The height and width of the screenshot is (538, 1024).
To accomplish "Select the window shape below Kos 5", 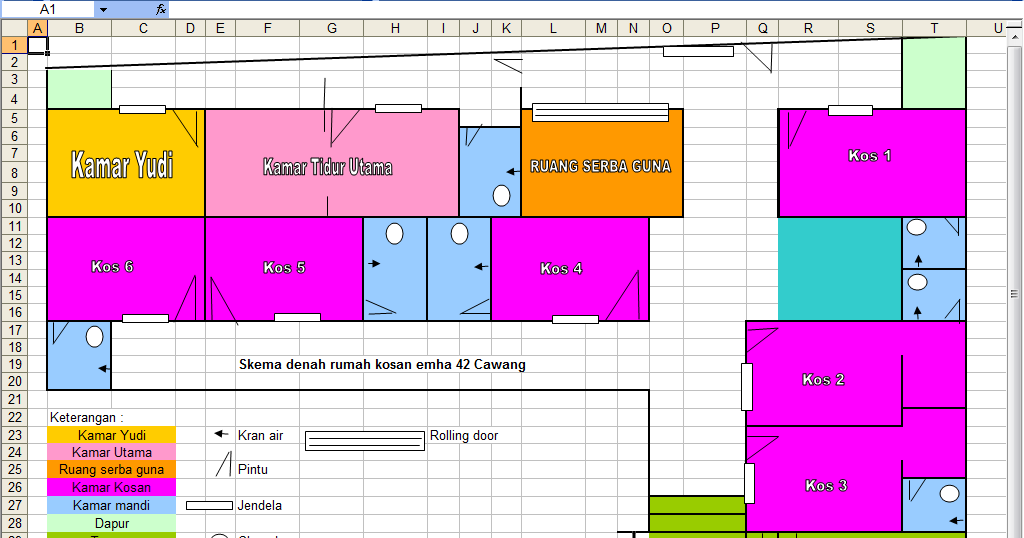I will [x=297, y=317].
